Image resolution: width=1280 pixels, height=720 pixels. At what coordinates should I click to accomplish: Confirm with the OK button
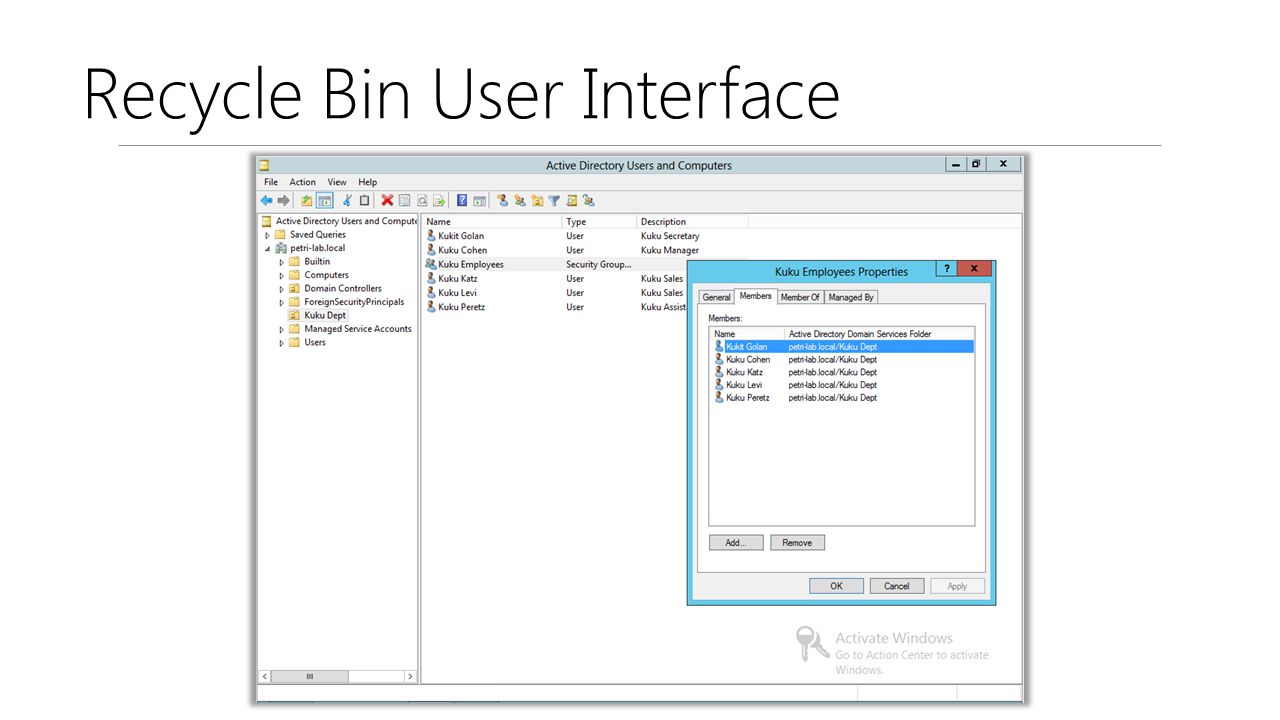(x=836, y=586)
